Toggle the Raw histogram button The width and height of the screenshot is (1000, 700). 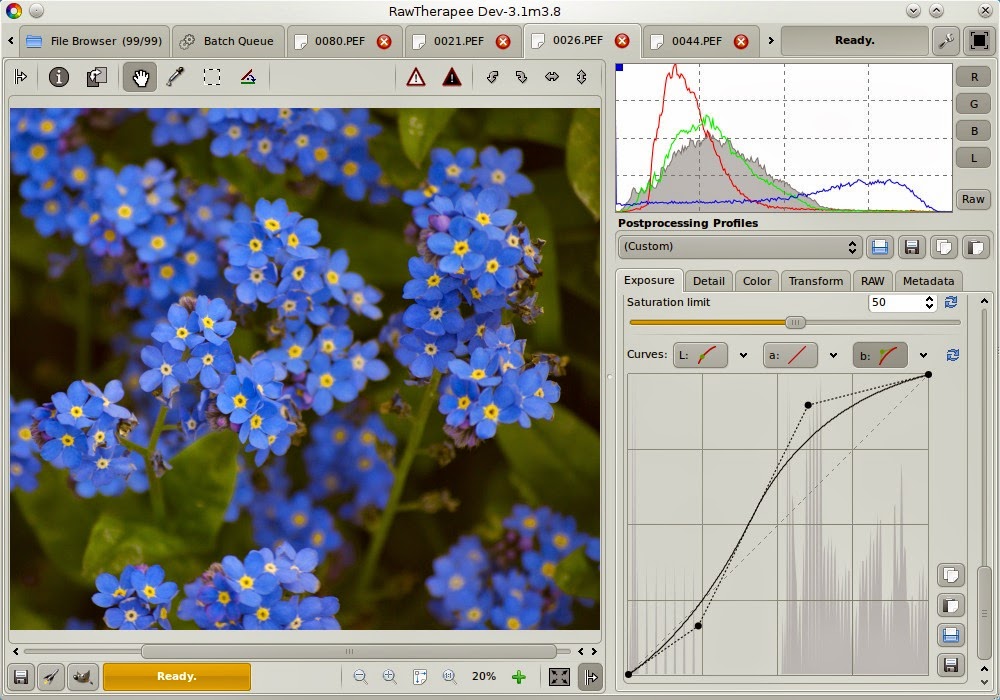973,198
